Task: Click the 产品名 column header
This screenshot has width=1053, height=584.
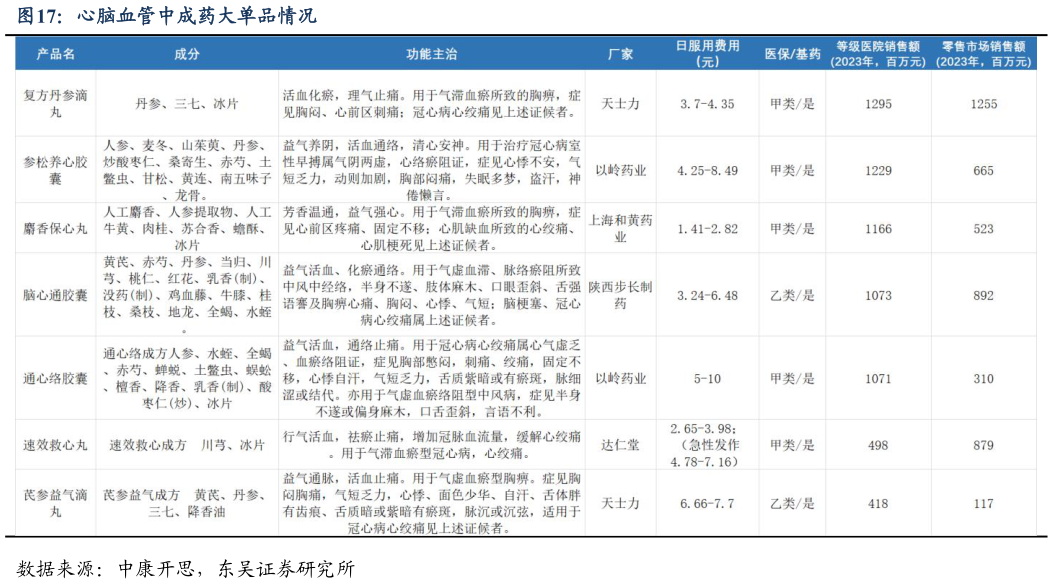Action: [x=56, y=54]
